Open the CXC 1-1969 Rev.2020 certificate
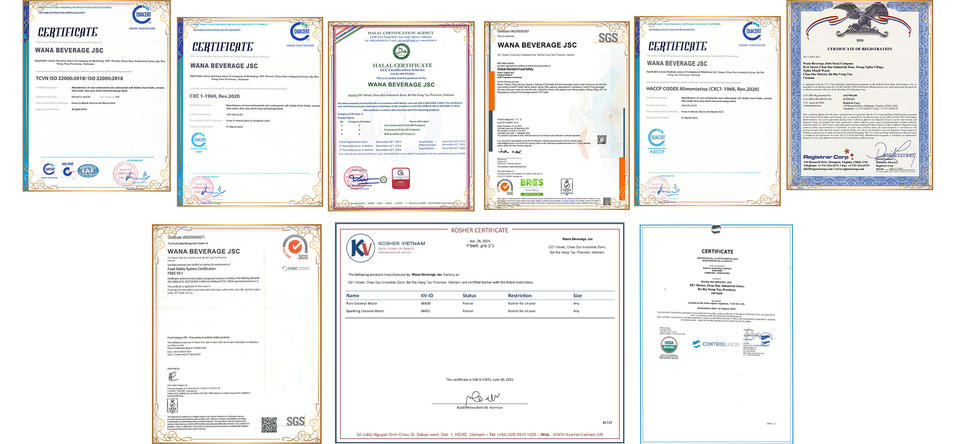Image resolution: width=960 pixels, height=444 pixels. 250,111
